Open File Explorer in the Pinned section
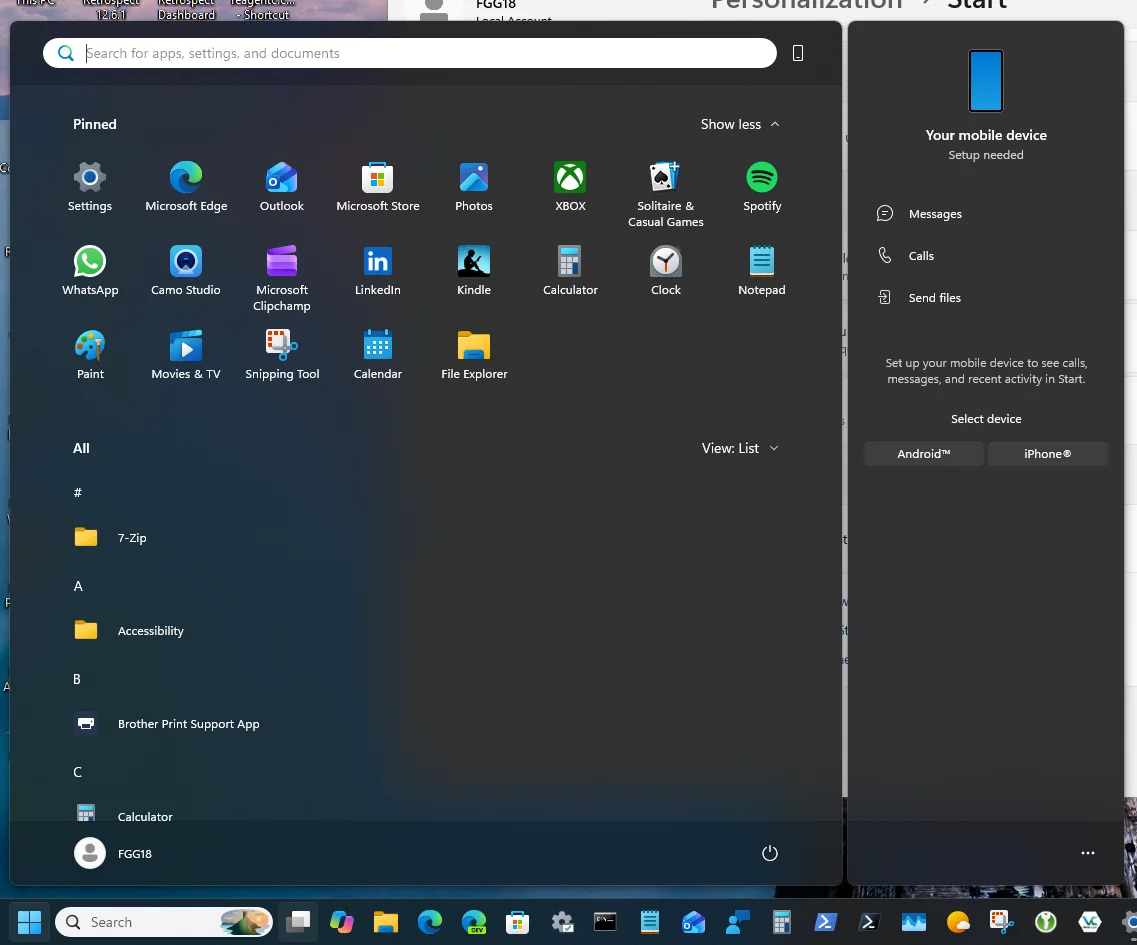The image size is (1137, 945). 474,355
